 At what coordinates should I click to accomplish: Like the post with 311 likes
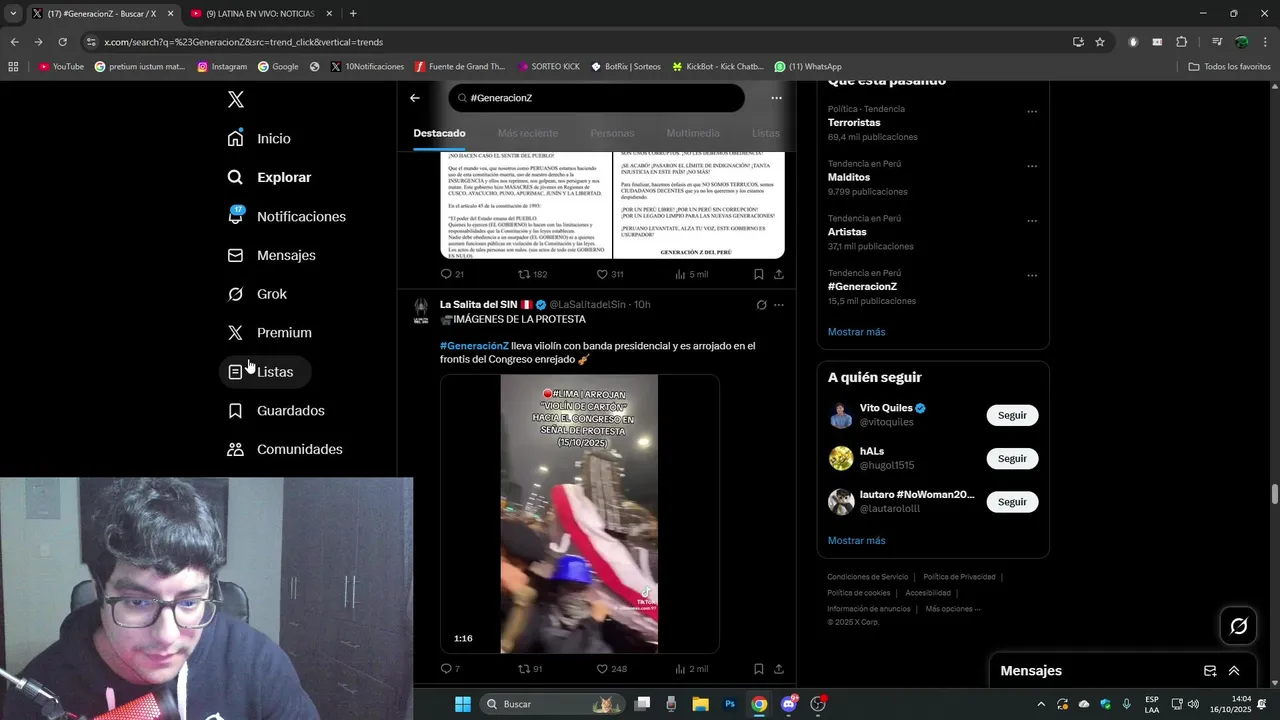tap(610, 274)
